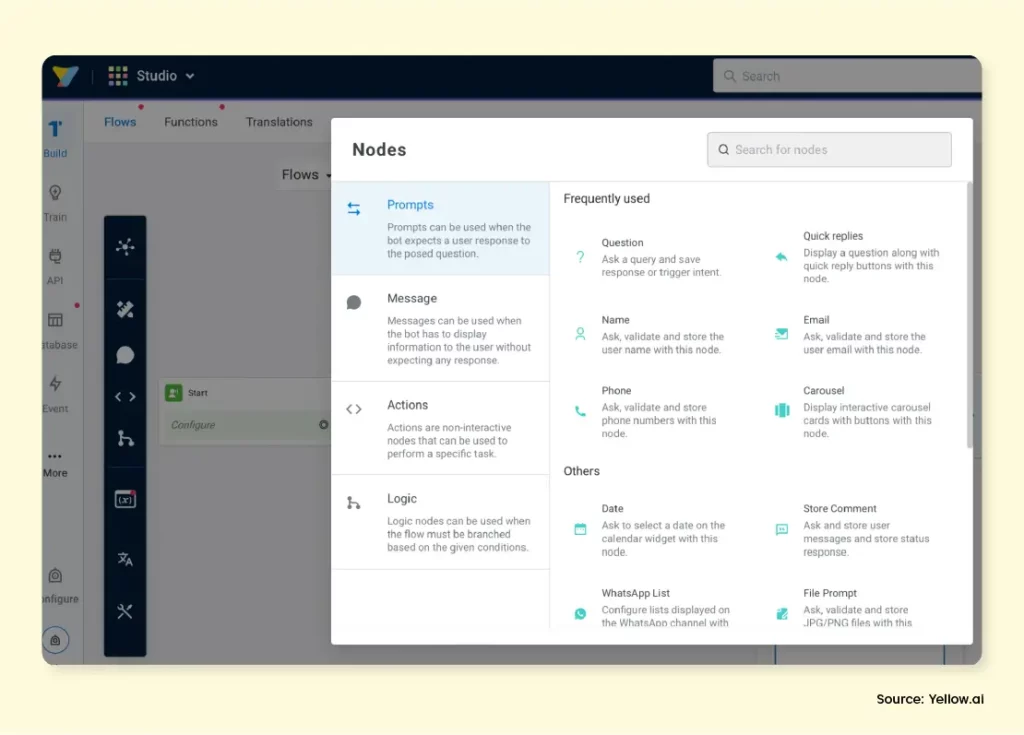Viewport: 1024px width, 735px height.
Task: Click the code brackets icon in dark toolbar
Action: [x=125, y=397]
